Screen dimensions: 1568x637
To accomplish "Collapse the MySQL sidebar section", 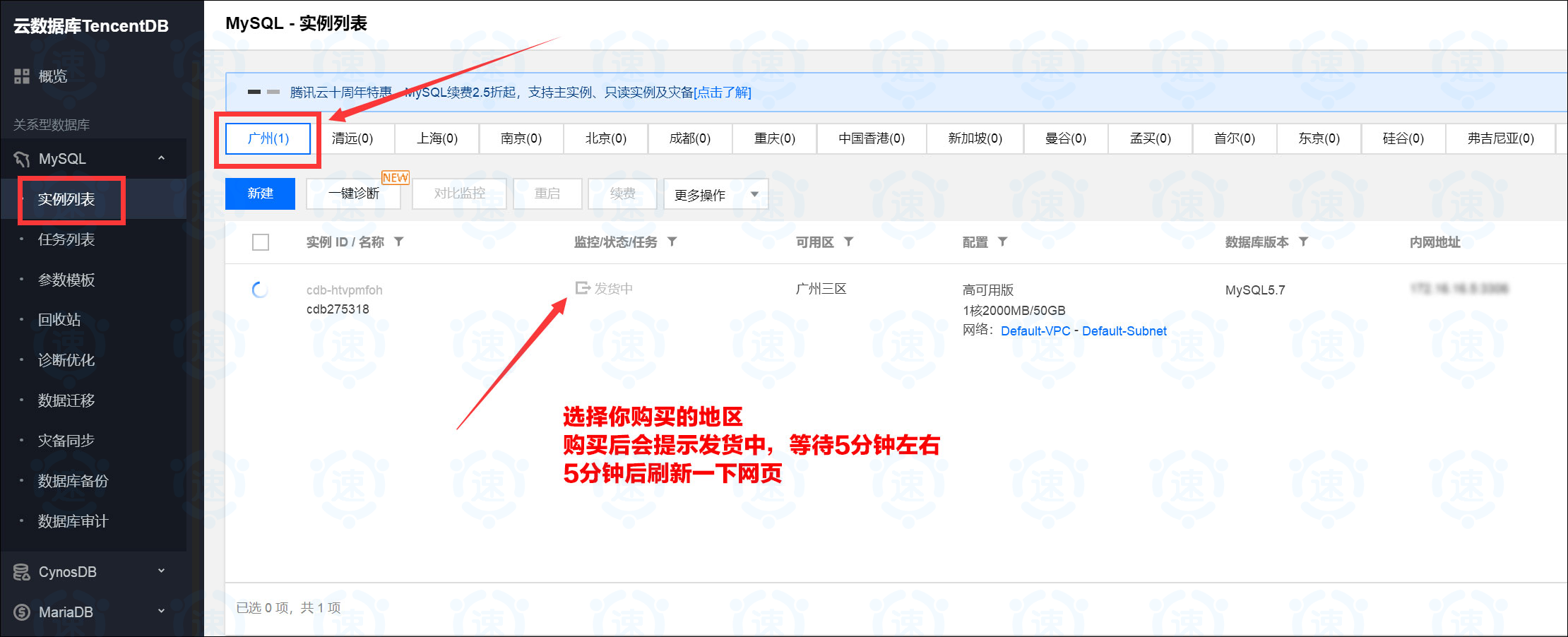I will (x=161, y=158).
